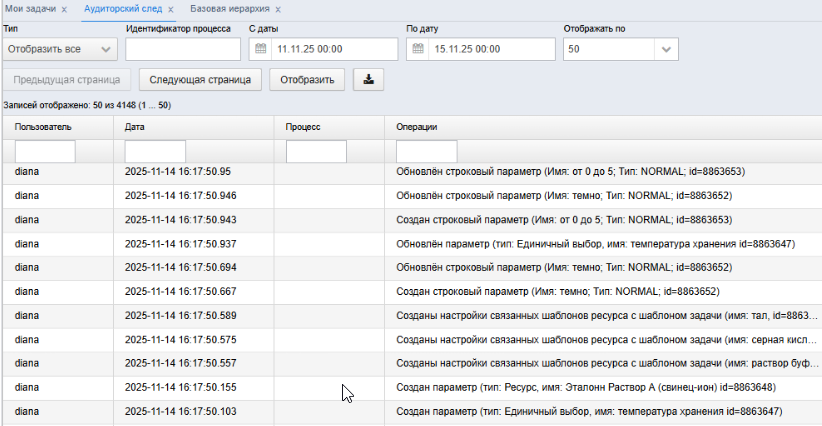Click operation with 'имя: раствор буф'

coord(607,363)
